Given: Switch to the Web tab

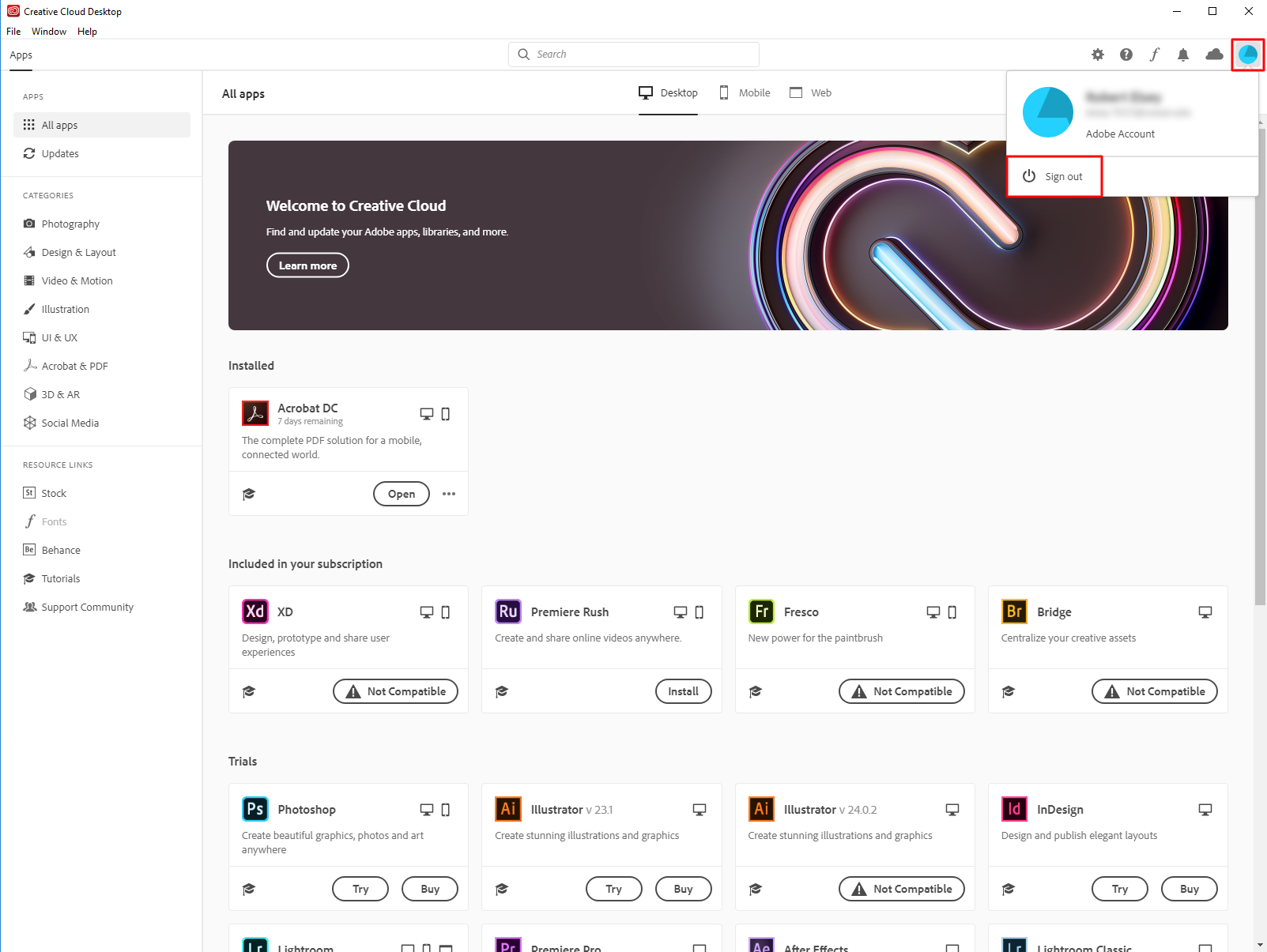Looking at the screenshot, I should pos(811,92).
